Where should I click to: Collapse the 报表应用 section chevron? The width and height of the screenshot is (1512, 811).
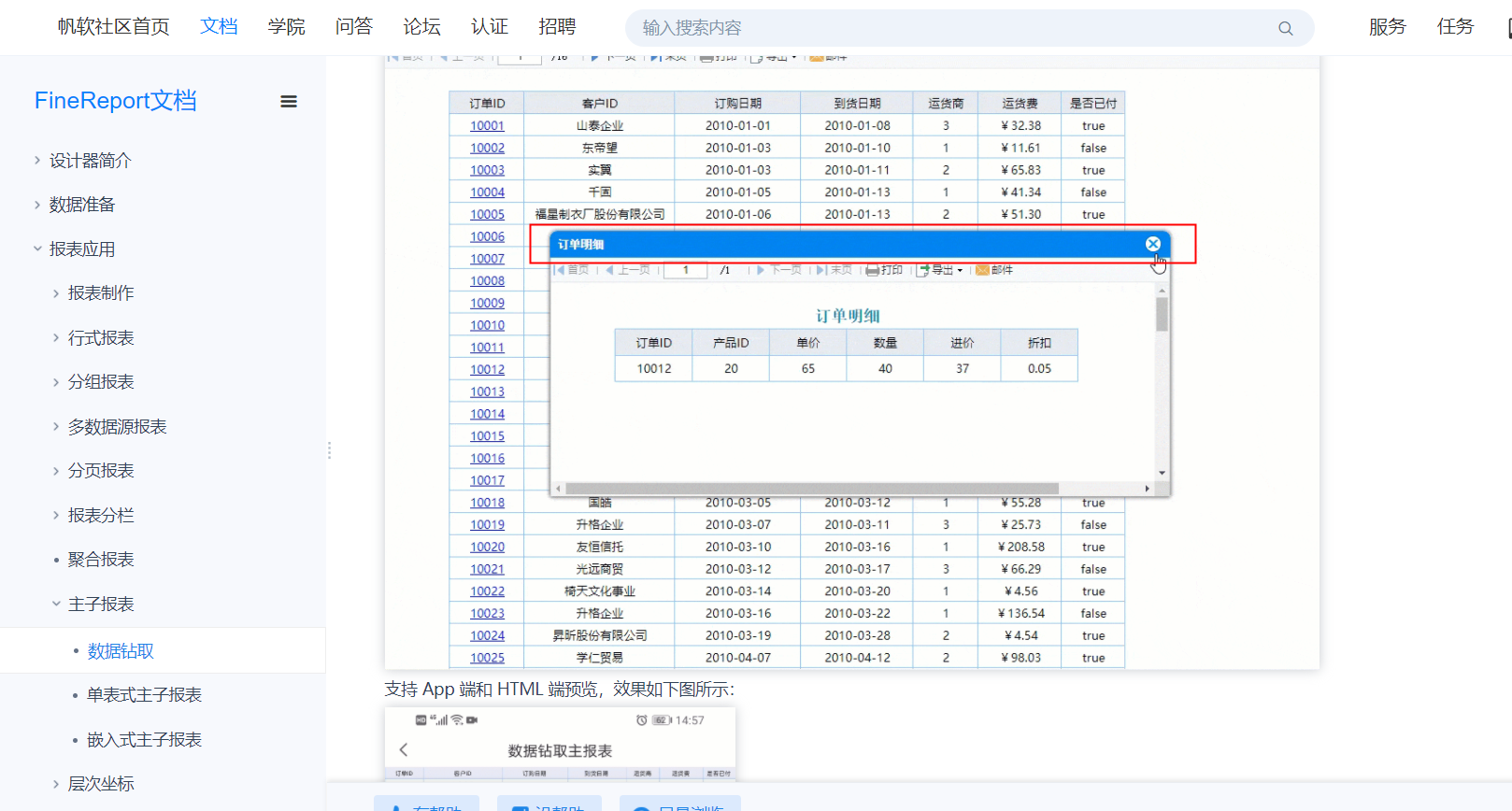[37, 249]
